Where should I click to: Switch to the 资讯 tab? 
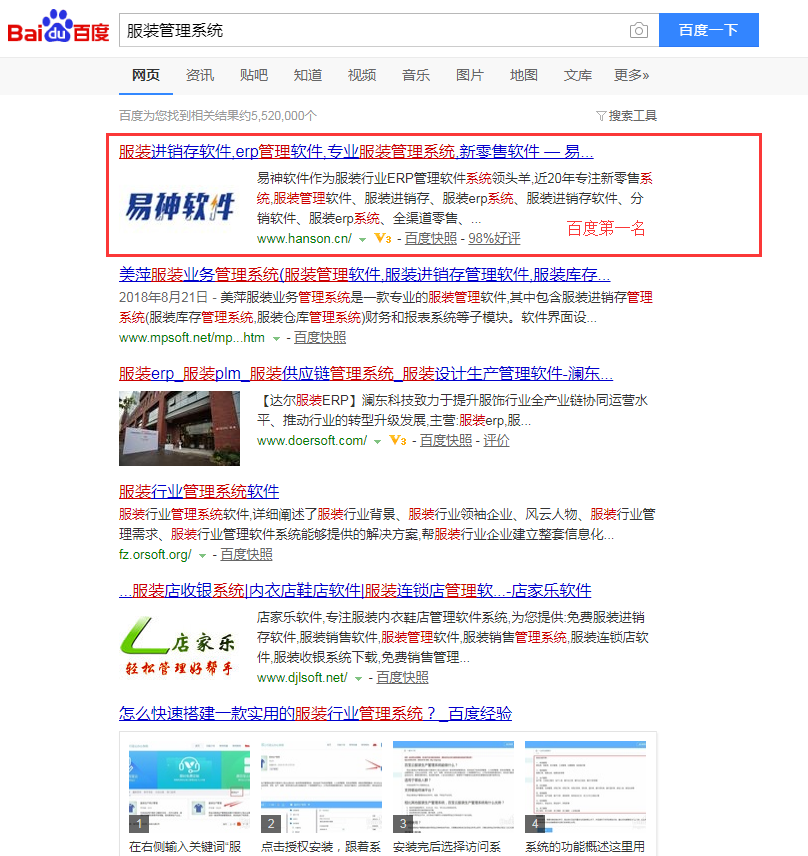[200, 75]
